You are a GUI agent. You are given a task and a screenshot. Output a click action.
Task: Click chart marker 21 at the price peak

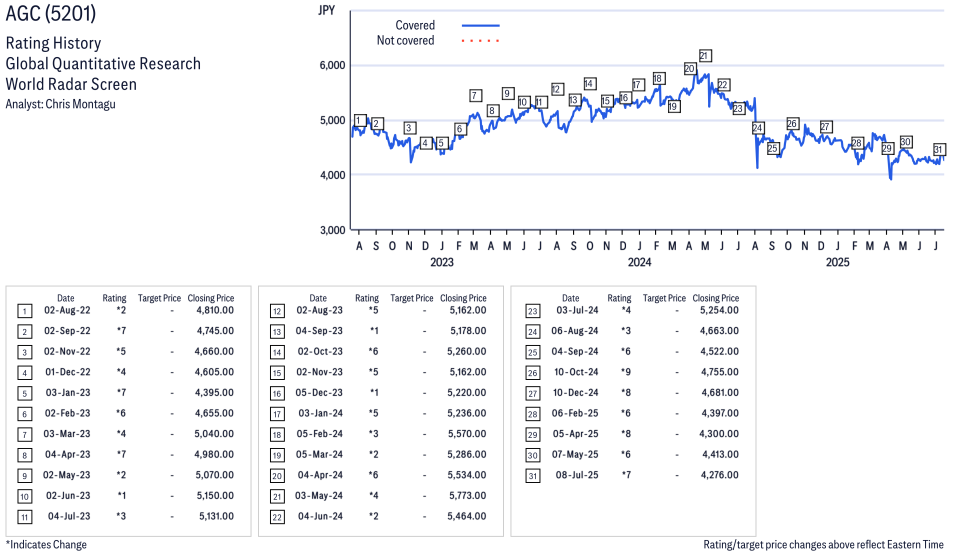(x=705, y=56)
